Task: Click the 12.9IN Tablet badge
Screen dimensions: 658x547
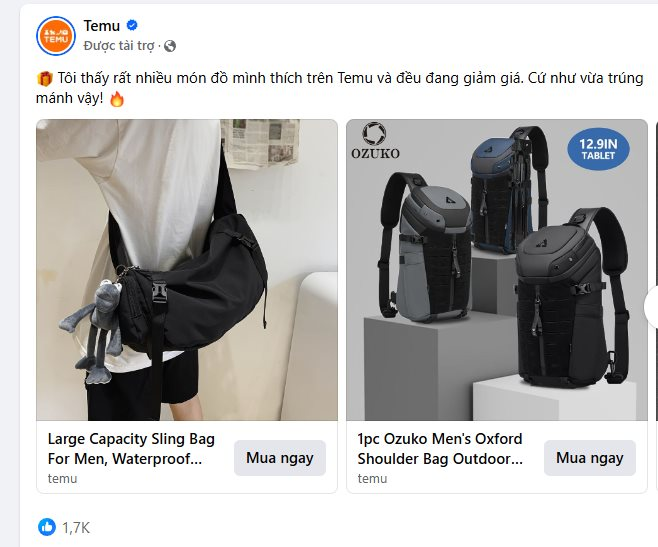Action: [x=598, y=149]
